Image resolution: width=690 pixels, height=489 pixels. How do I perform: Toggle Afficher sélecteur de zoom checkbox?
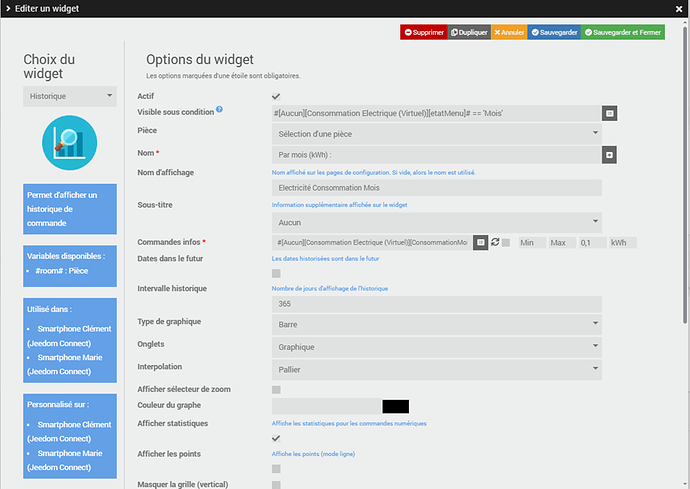276,390
